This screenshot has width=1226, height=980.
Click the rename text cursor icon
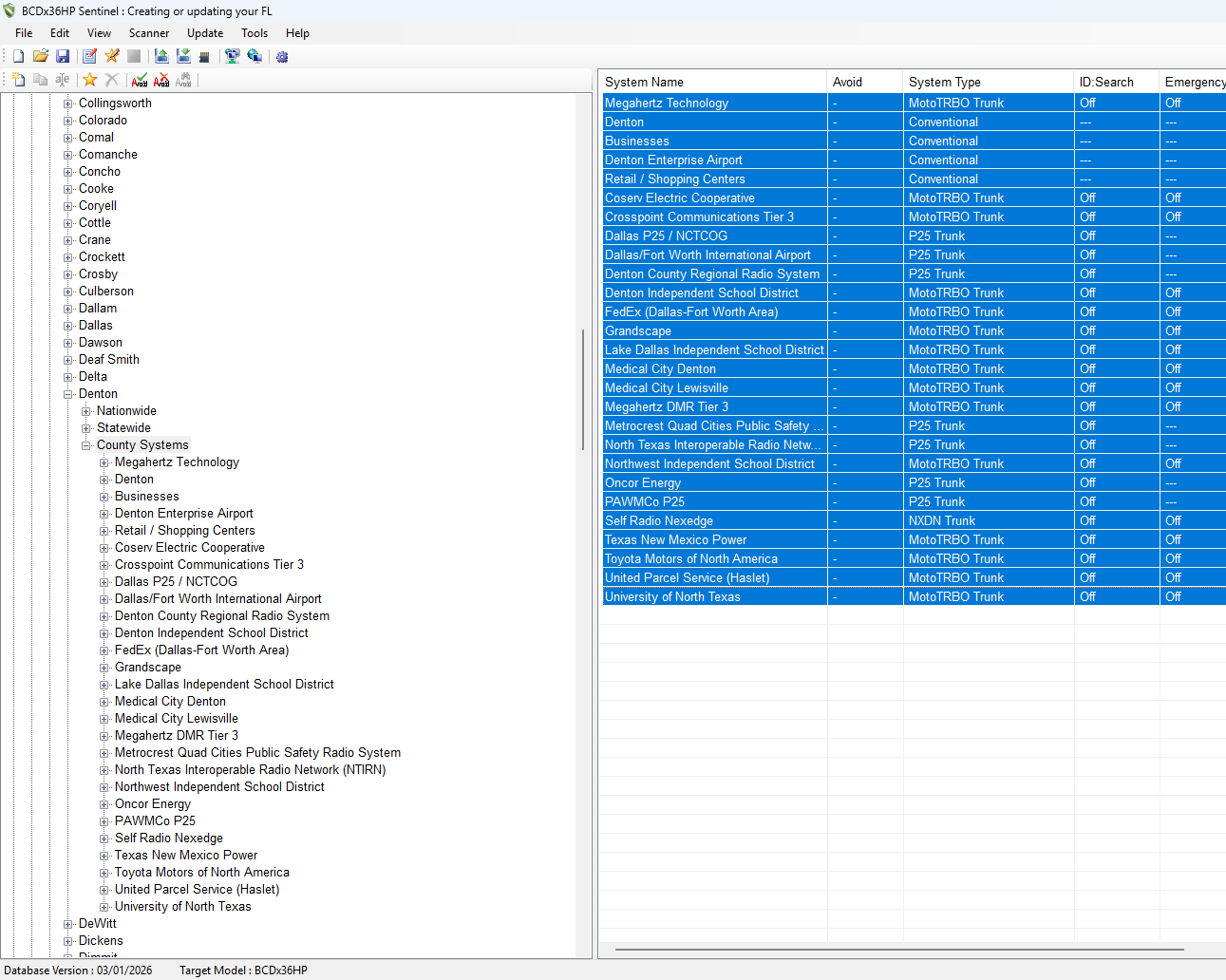[62, 80]
